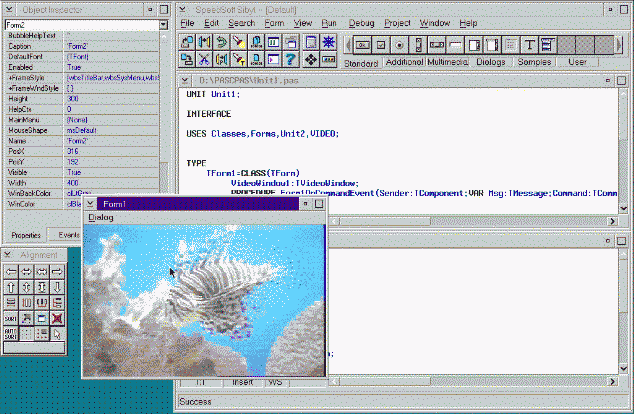The image size is (634, 414).
Task: Click the Height property value 300
Action: pos(73,99)
